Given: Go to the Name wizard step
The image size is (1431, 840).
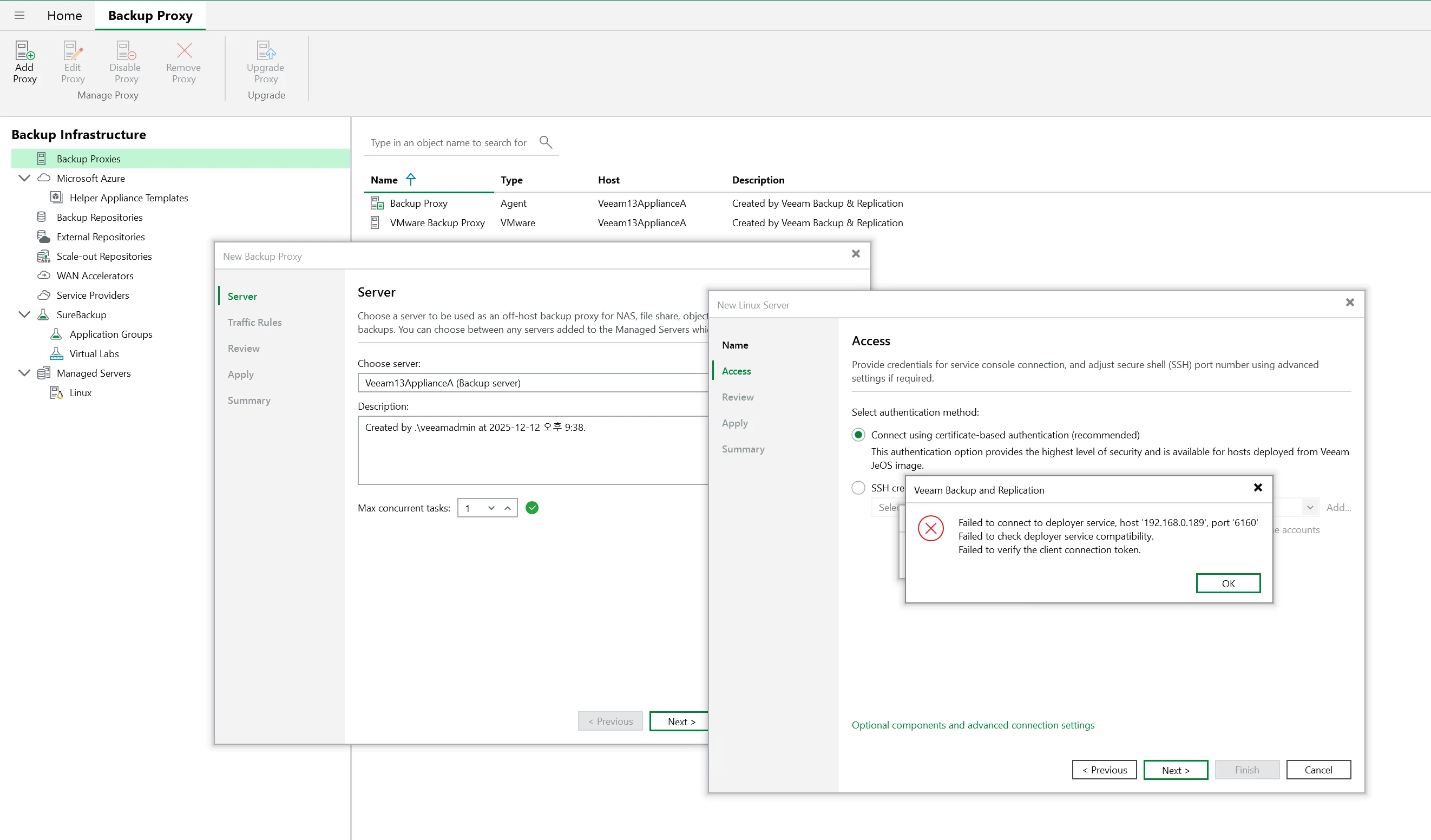Looking at the screenshot, I should pyautogui.click(x=735, y=345).
